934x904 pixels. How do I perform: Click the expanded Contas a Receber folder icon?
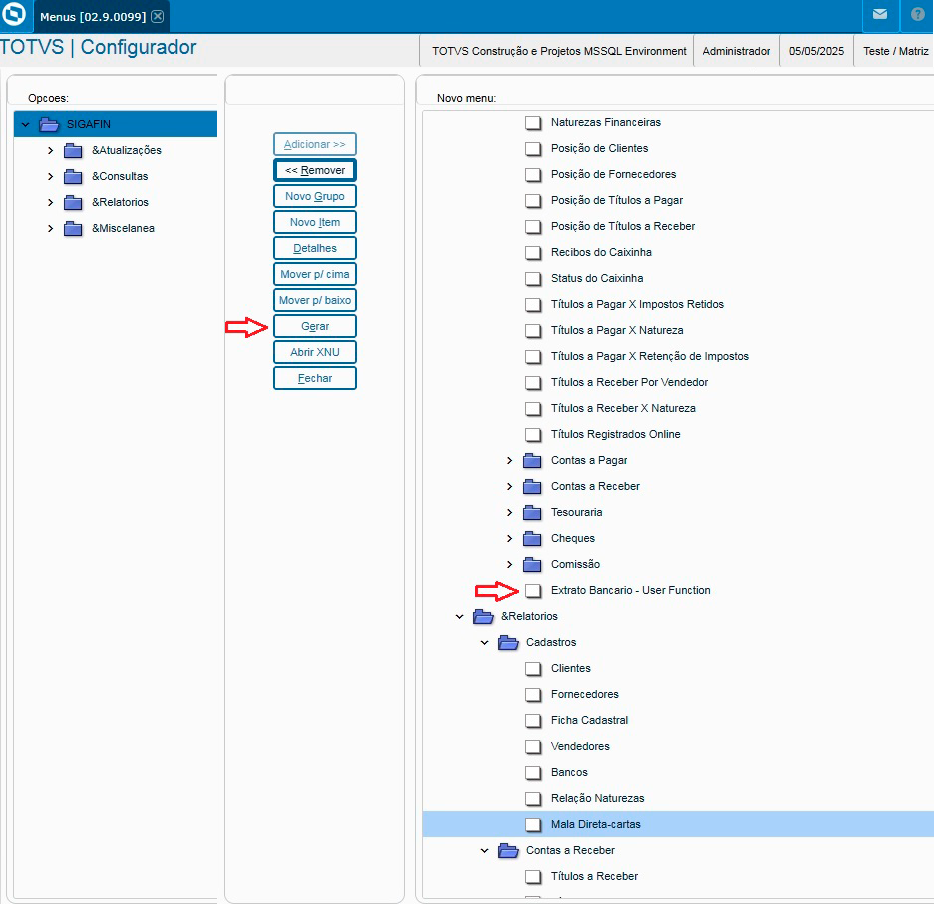click(508, 850)
